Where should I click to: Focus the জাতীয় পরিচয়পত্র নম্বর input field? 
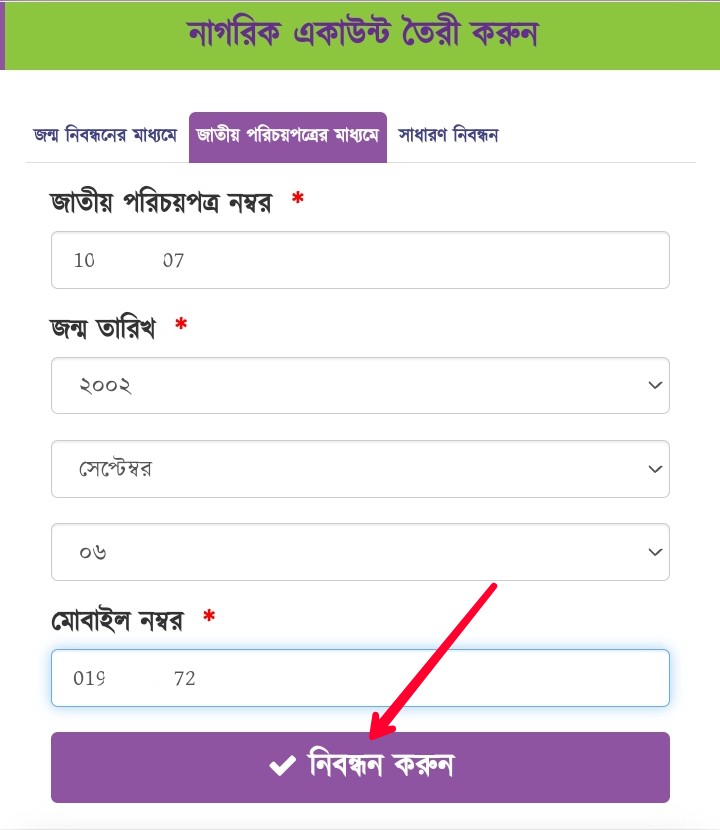(x=360, y=261)
